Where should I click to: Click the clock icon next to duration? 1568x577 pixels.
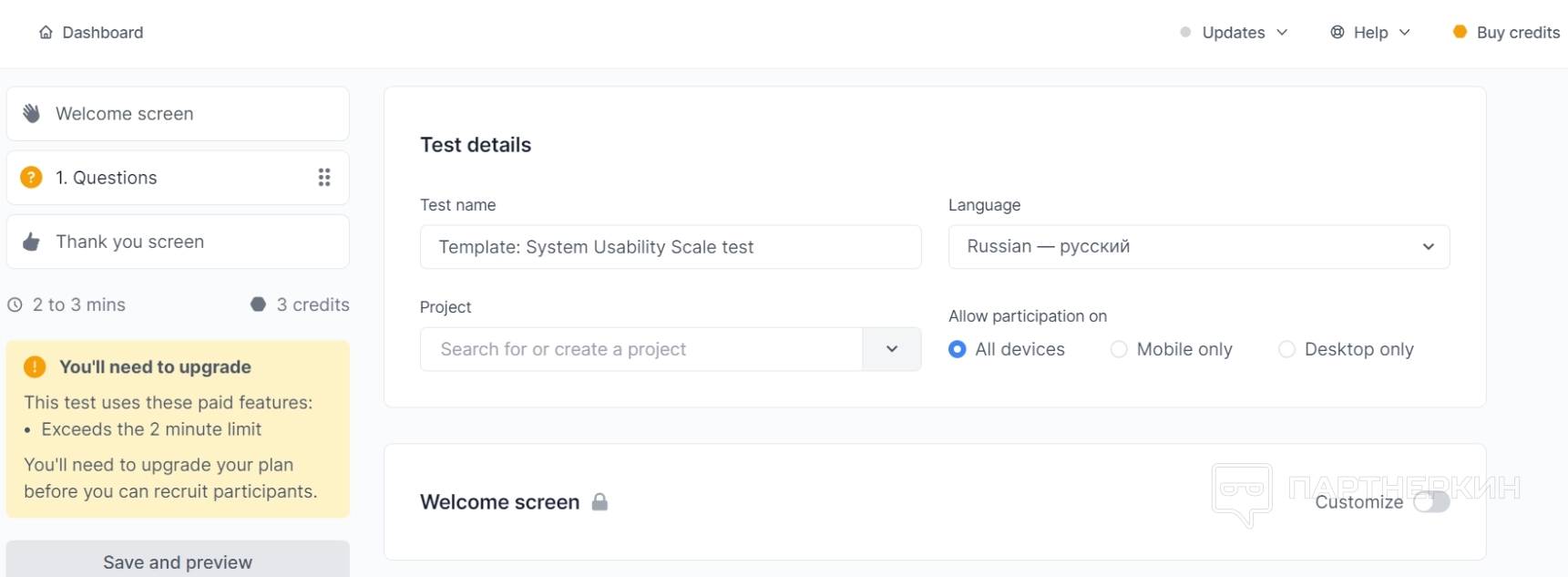(15, 305)
